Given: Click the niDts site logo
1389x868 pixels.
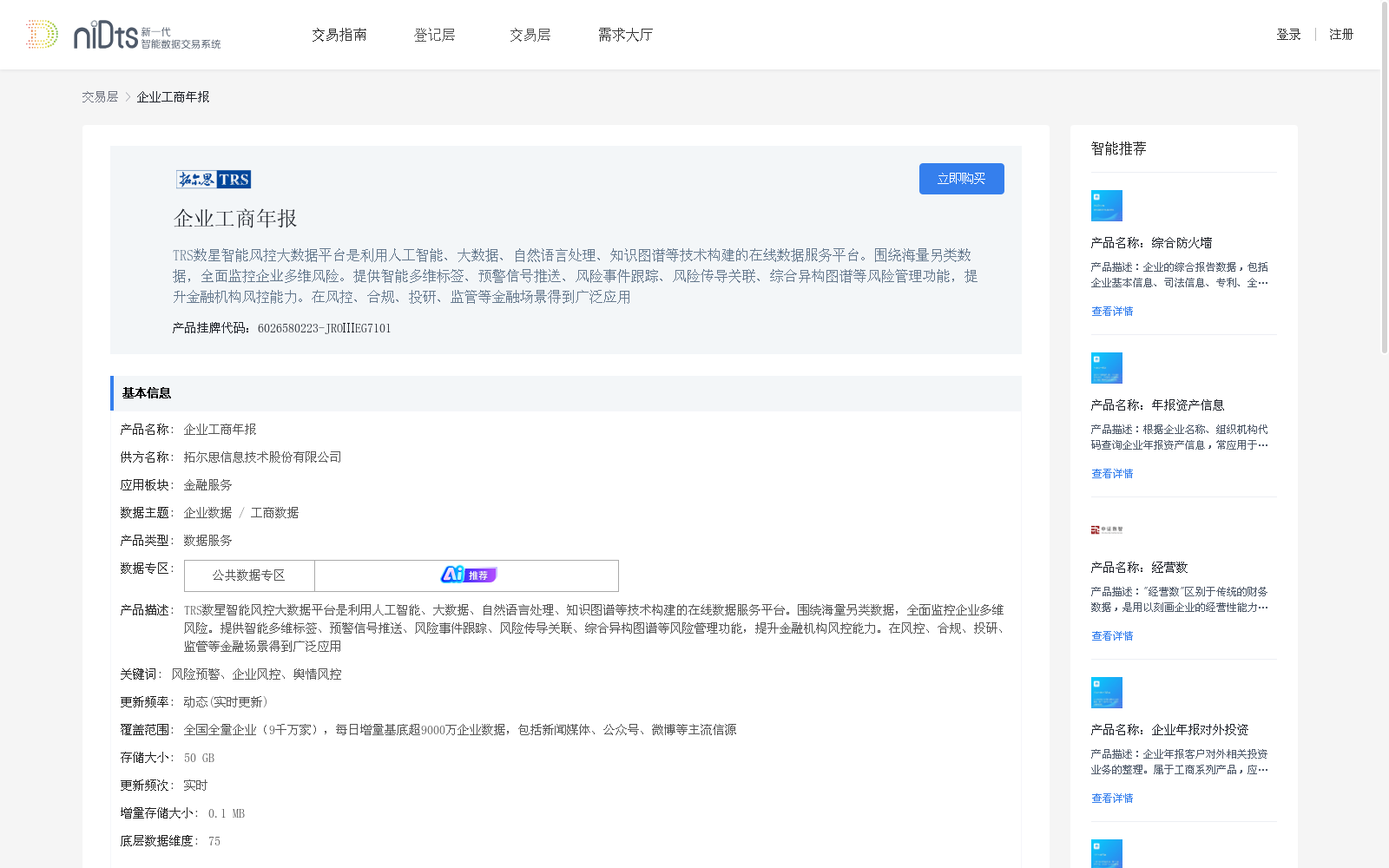Looking at the screenshot, I should click(x=123, y=35).
